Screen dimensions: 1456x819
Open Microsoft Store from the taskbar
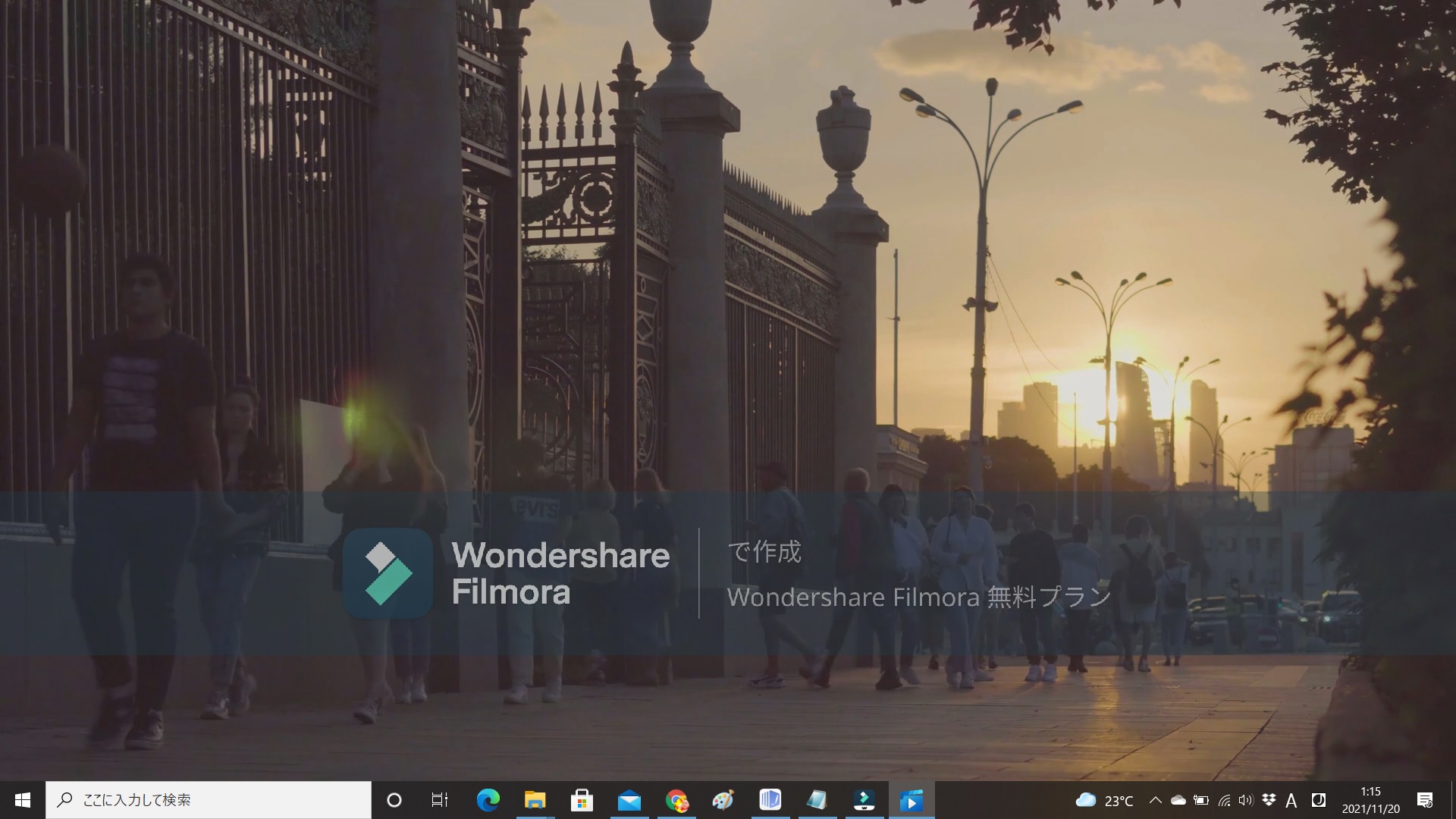click(582, 800)
